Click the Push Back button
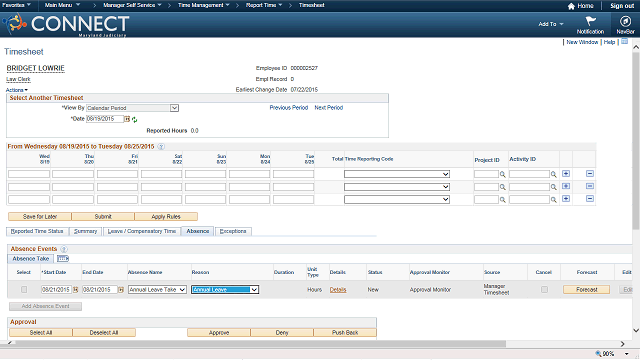The height and width of the screenshot is (360, 640). coord(345,333)
